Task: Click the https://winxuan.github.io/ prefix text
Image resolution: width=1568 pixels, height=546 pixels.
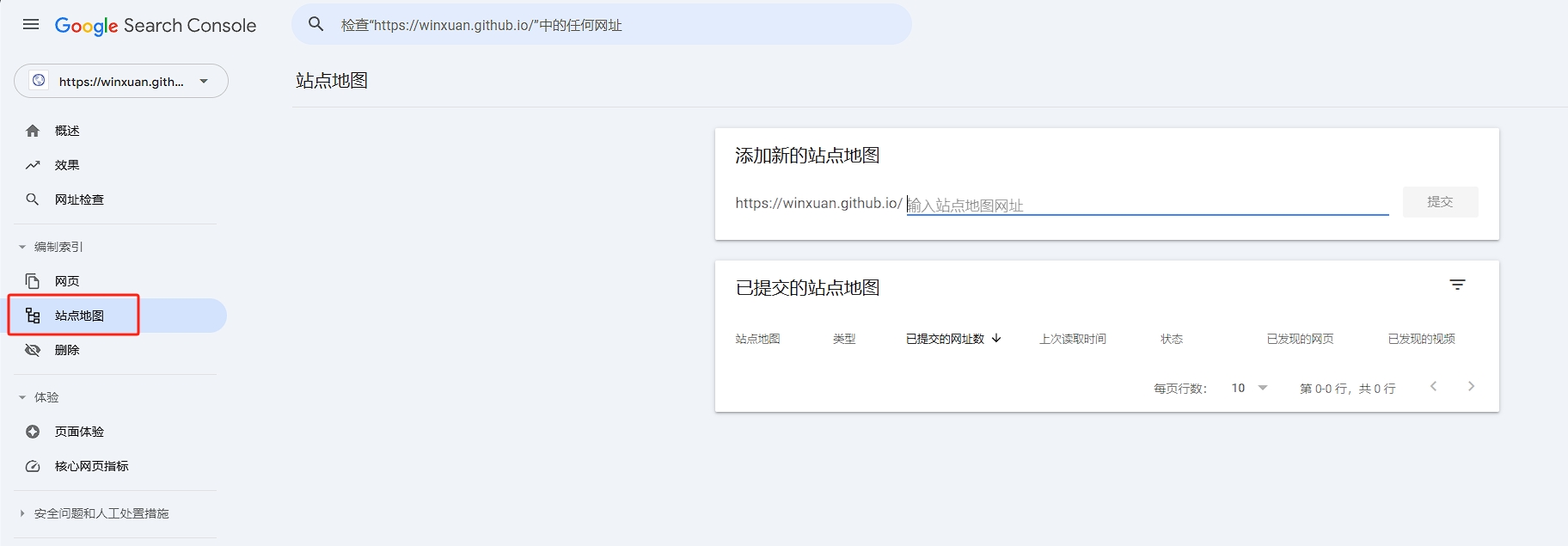Action: click(818, 203)
